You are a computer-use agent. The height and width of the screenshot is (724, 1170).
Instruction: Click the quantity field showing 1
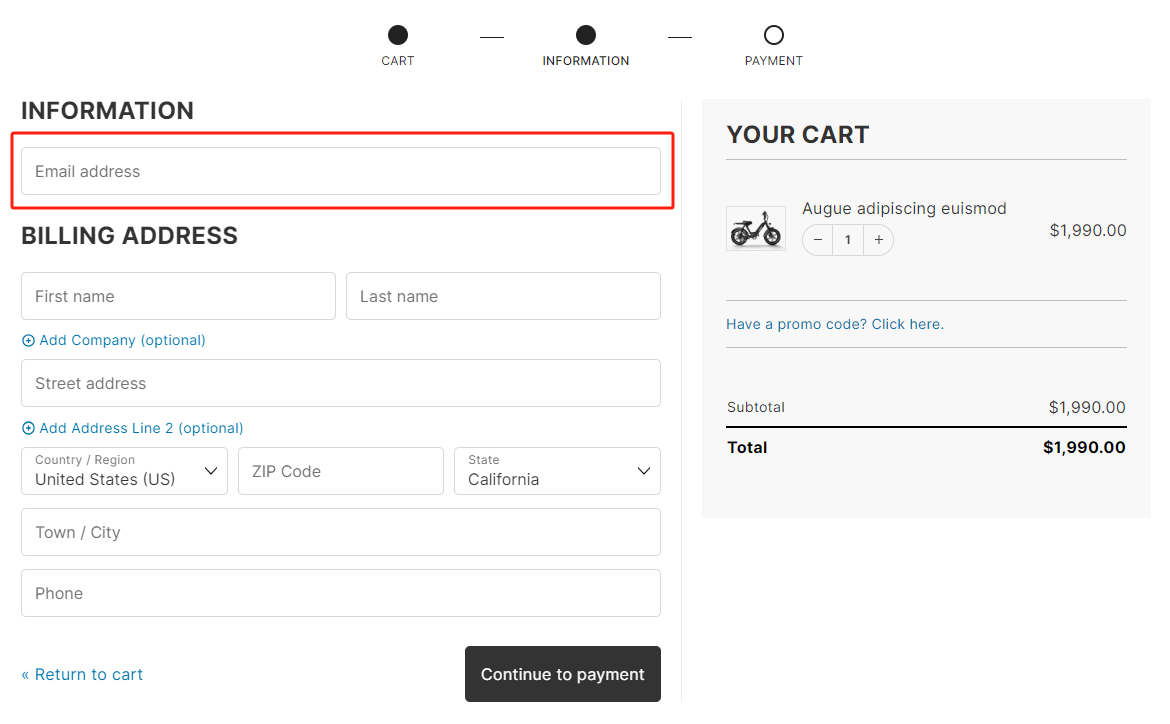848,240
